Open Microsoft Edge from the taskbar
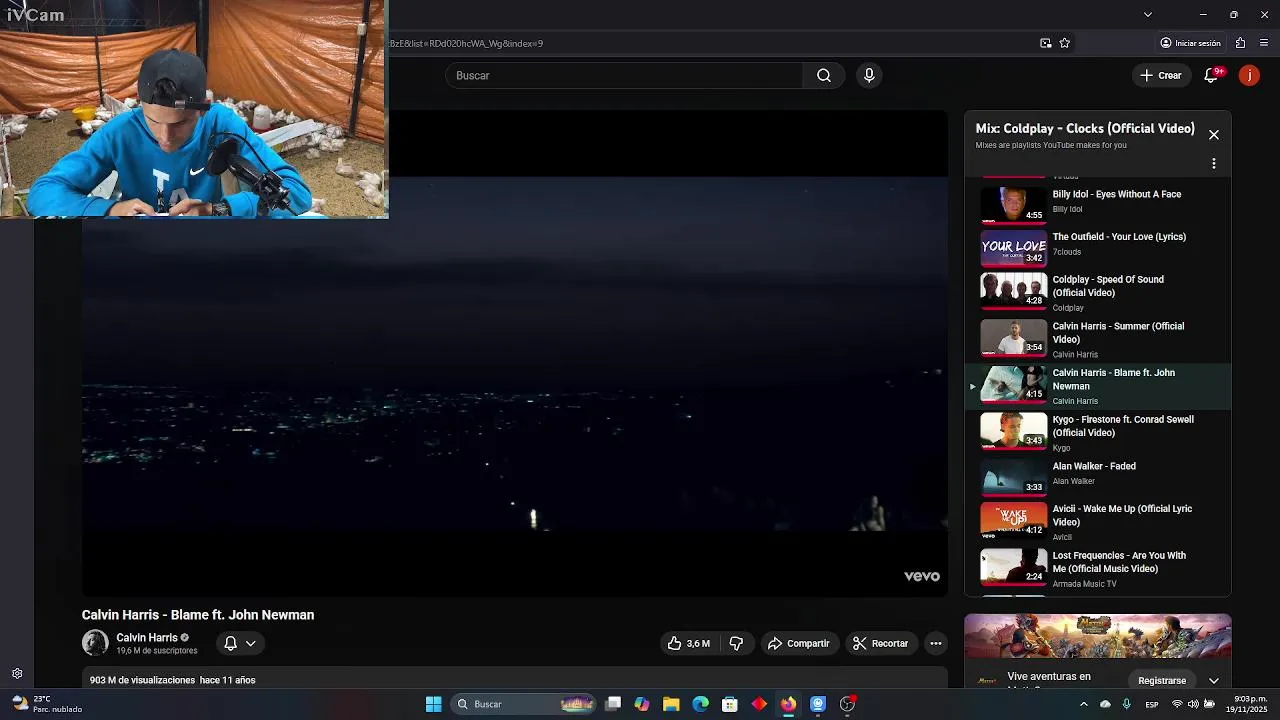The height and width of the screenshot is (720, 1280). (x=701, y=704)
